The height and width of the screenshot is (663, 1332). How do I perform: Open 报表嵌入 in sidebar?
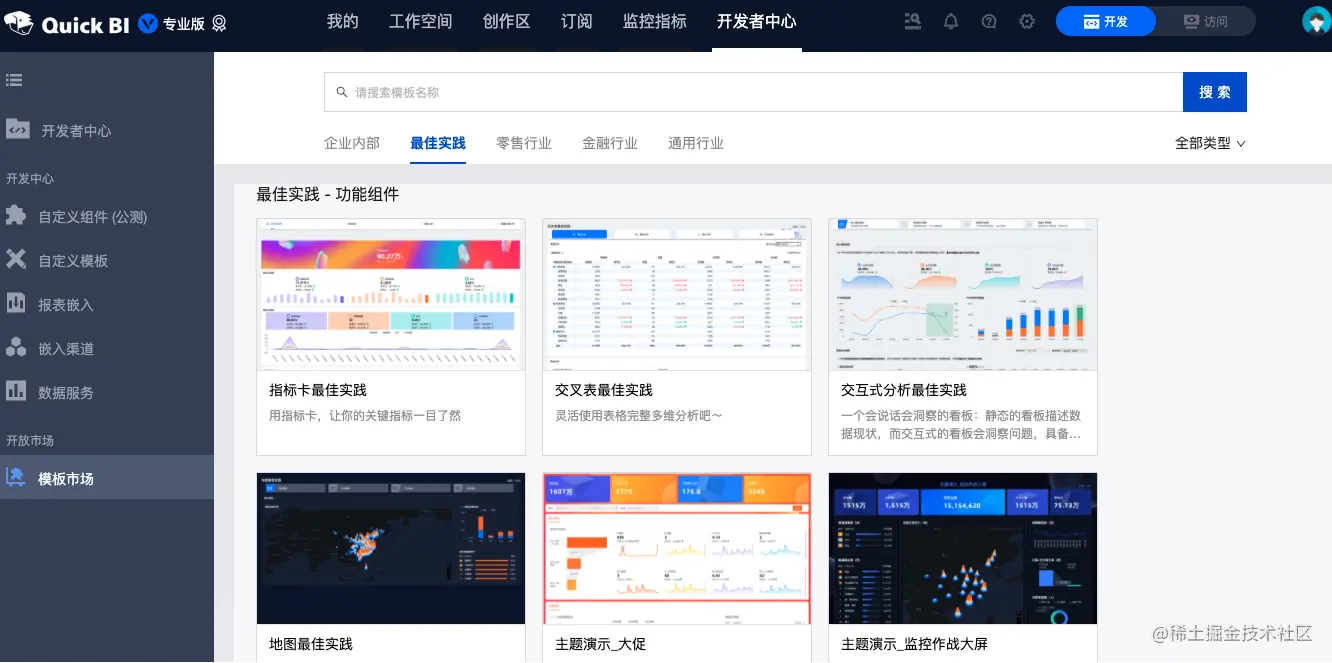pyautogui.click(x=66, y=305)
